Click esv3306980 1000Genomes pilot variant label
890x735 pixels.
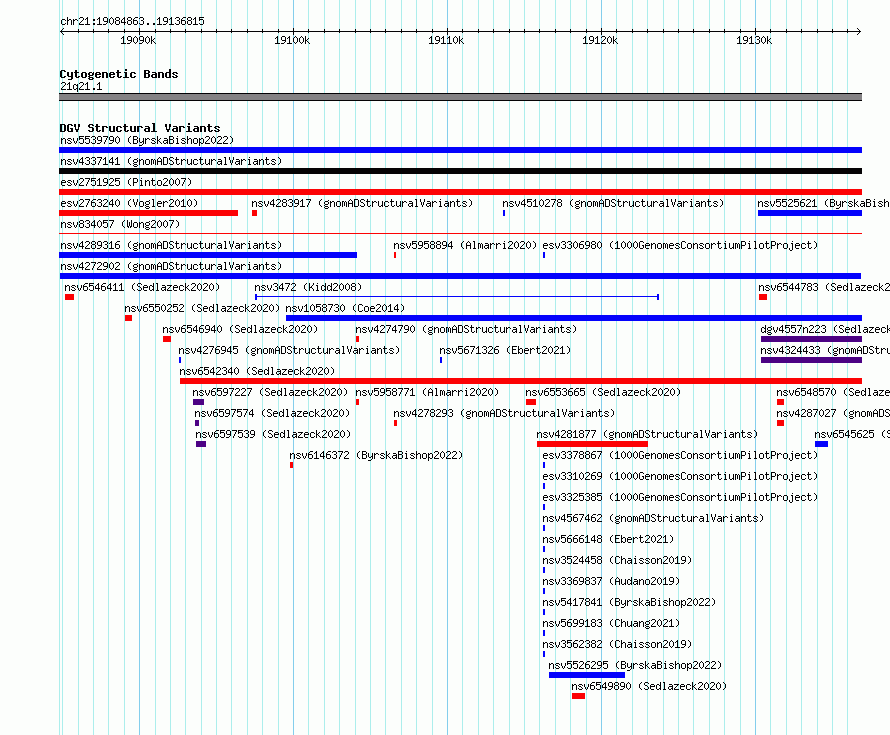coord(680,245)
